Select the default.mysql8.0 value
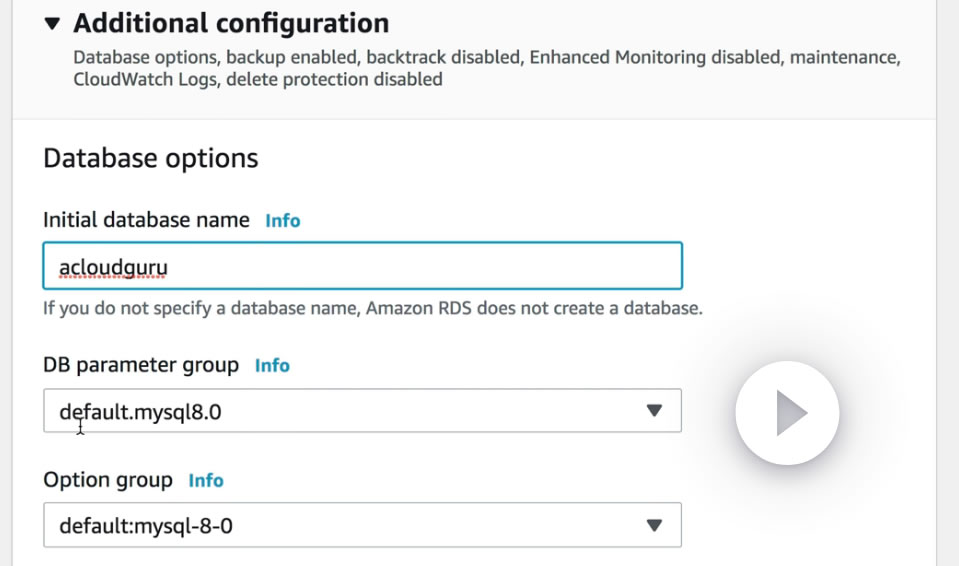Screen dimensions: 959x566 [x=140, y=411]
